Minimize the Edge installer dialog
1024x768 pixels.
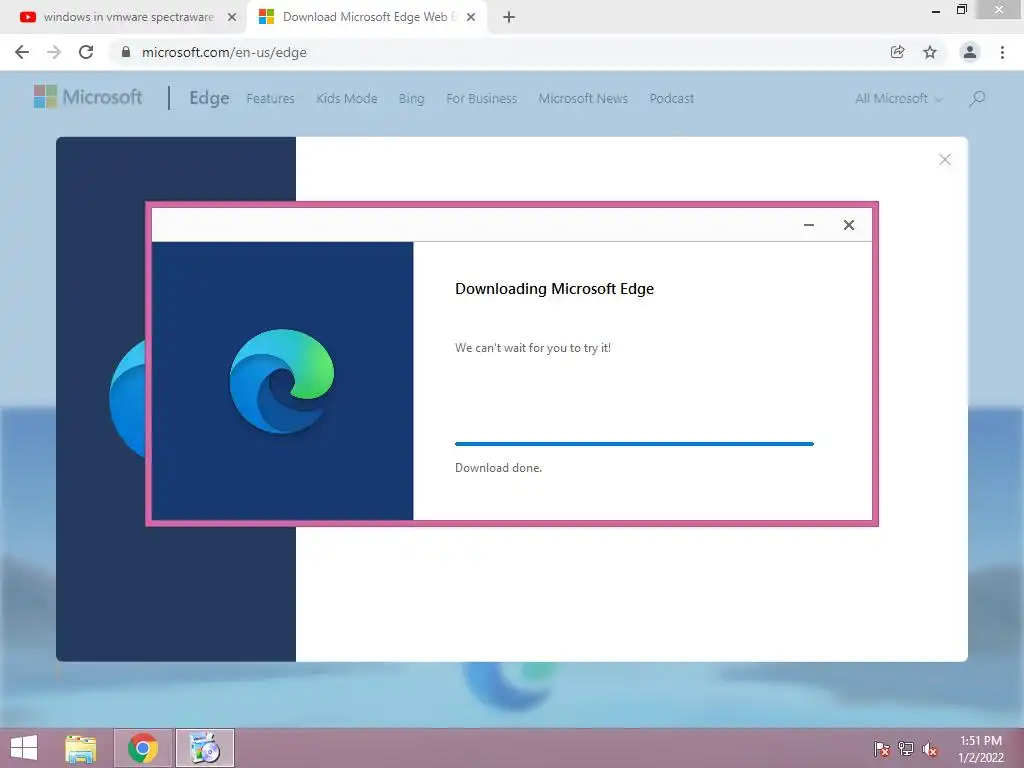coord(808,225)
